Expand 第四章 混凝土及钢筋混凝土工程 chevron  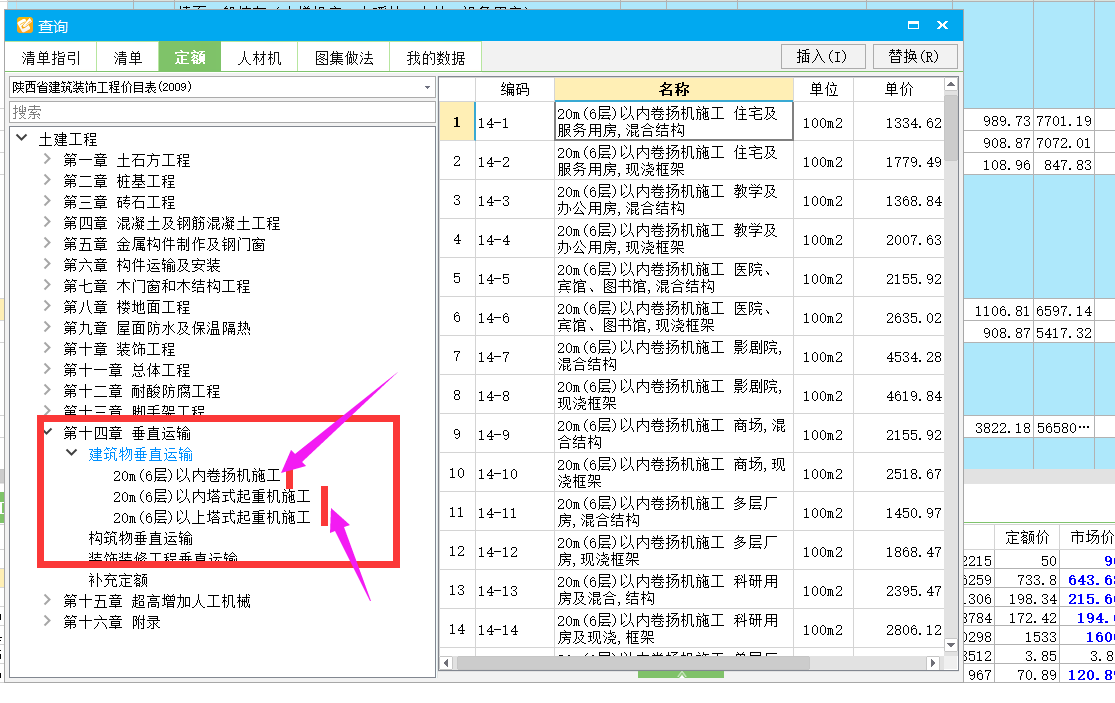[x=48, y=222]
